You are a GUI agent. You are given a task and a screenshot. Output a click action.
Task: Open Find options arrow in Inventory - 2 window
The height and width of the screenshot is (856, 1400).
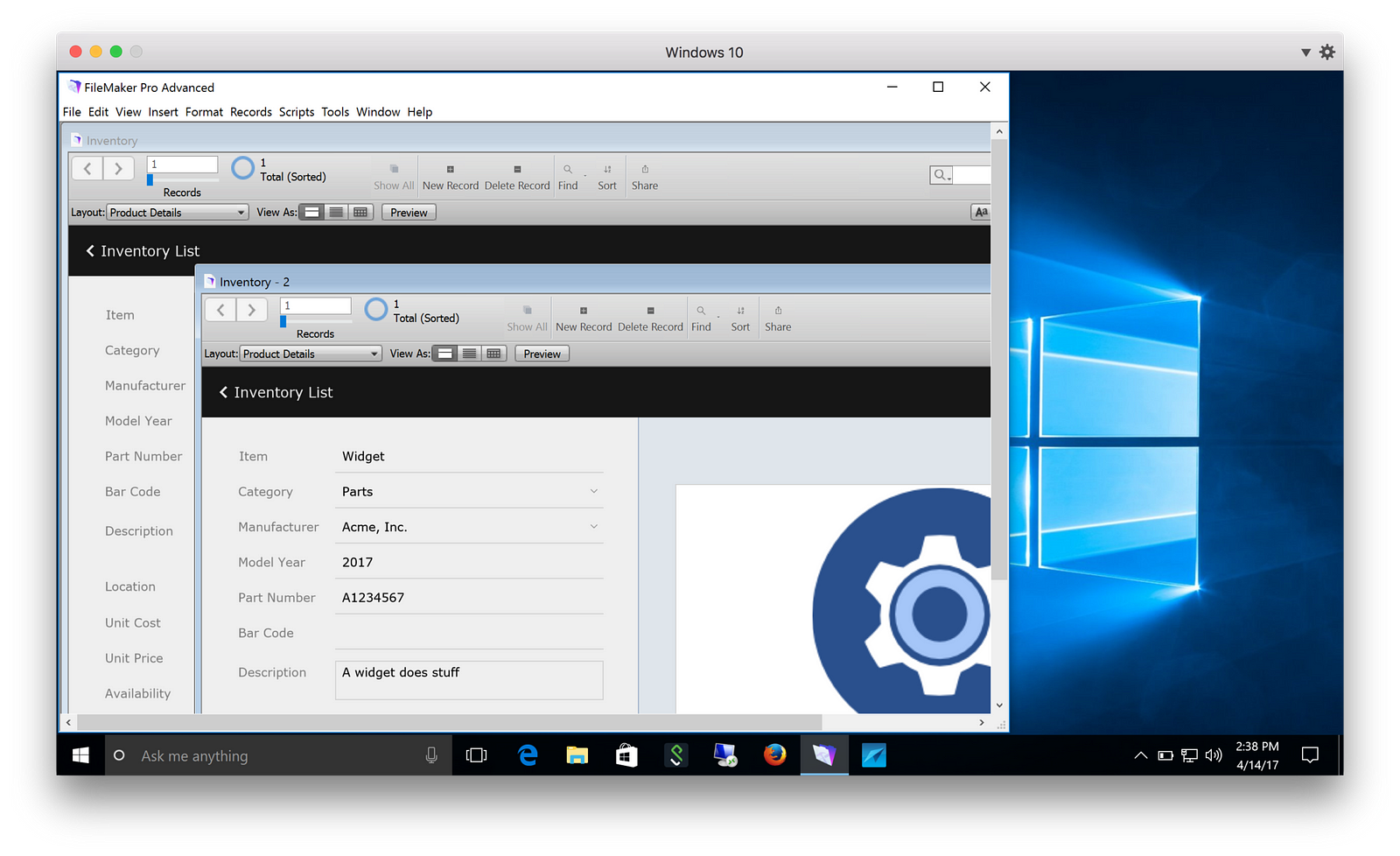718,317
